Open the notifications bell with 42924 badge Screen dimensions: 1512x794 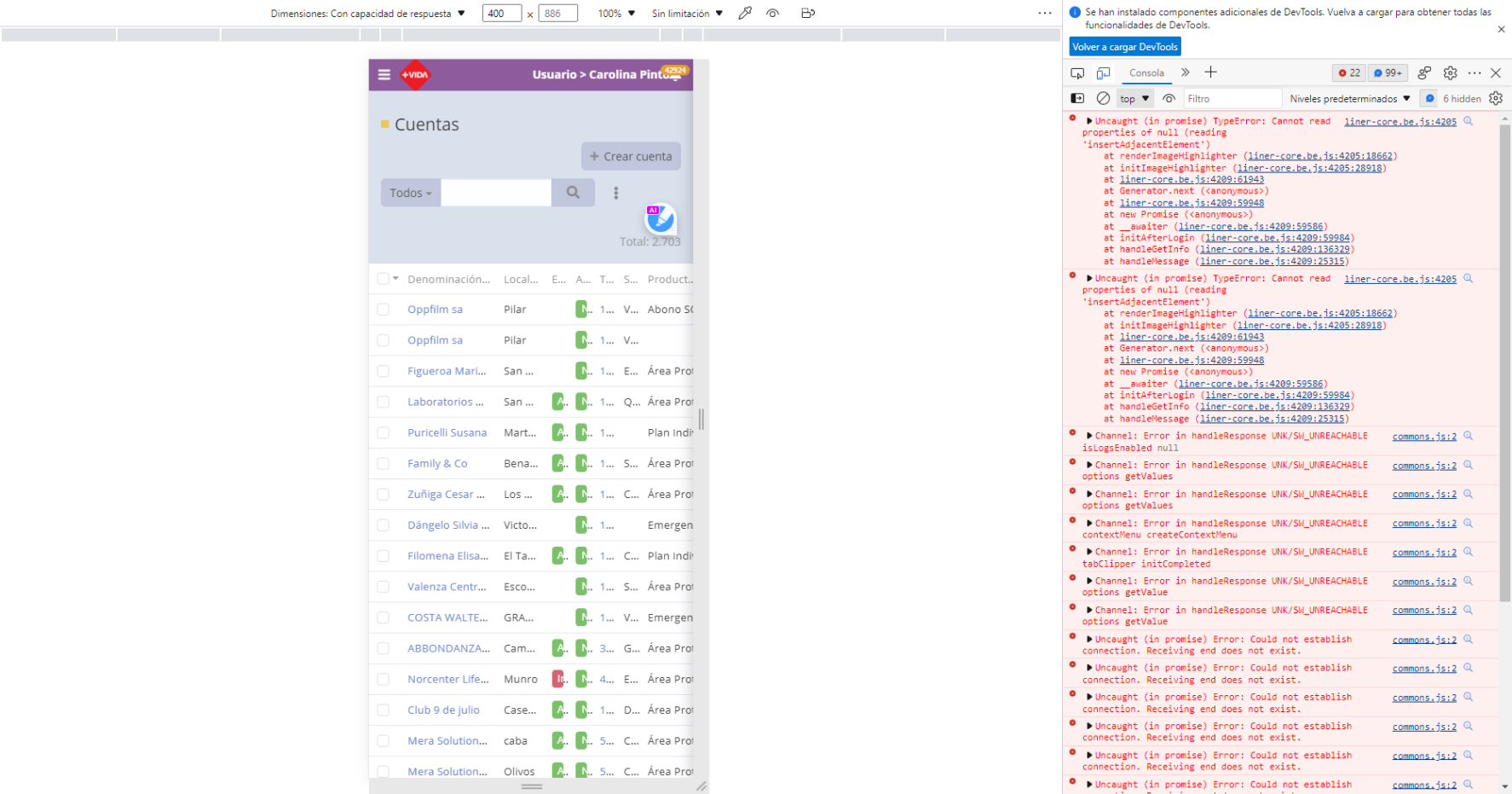pyautogui.click(x=675, y=74)
